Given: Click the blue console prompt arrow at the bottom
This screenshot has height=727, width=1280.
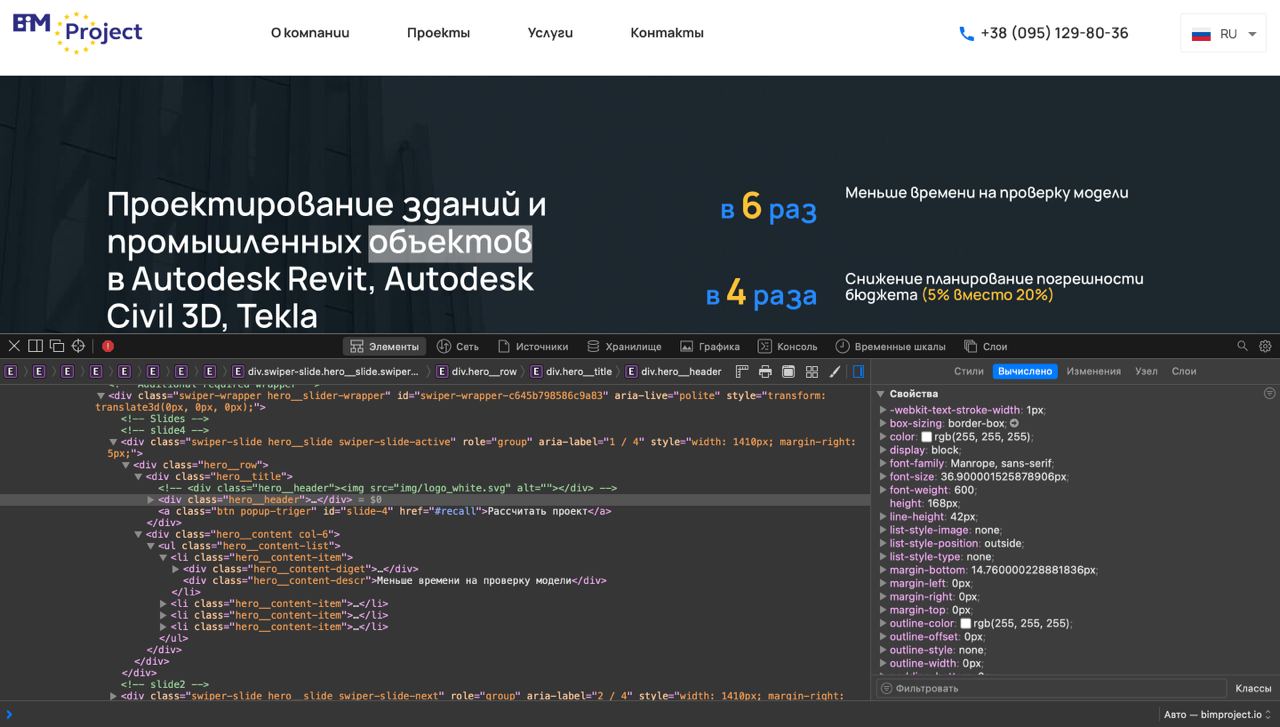Looking at the screenshot, I should [x=10, y=714].
